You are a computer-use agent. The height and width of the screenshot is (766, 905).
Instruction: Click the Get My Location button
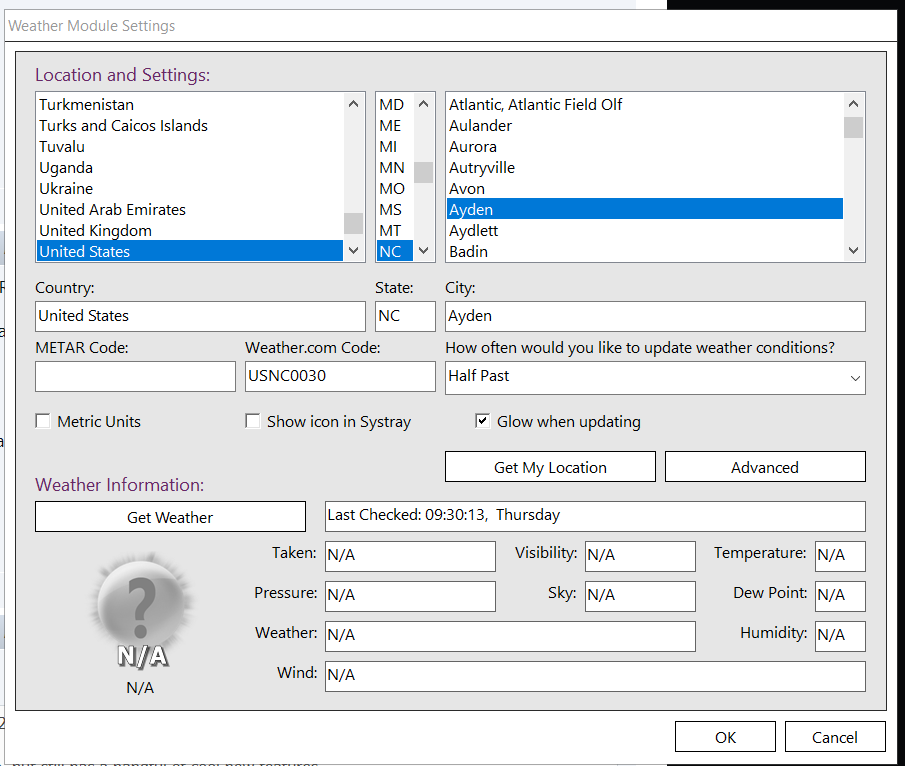click(x=550, y=467)
